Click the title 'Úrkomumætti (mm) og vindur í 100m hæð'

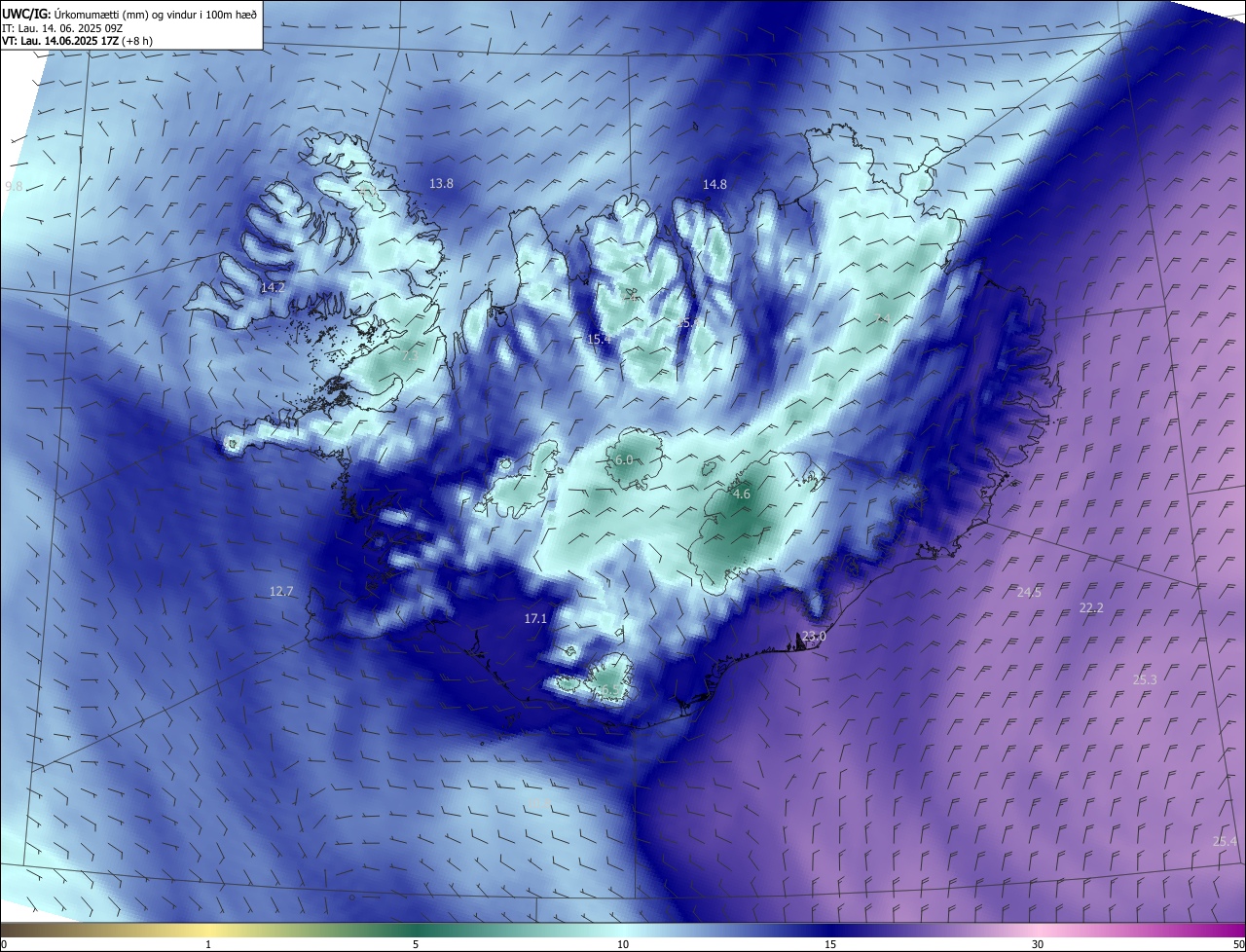click(156, 13)
